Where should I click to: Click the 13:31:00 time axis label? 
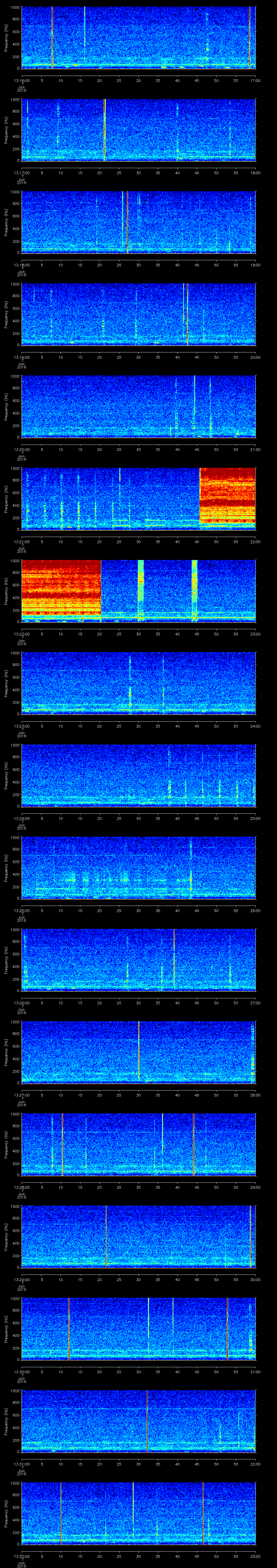pos(22,1463)
